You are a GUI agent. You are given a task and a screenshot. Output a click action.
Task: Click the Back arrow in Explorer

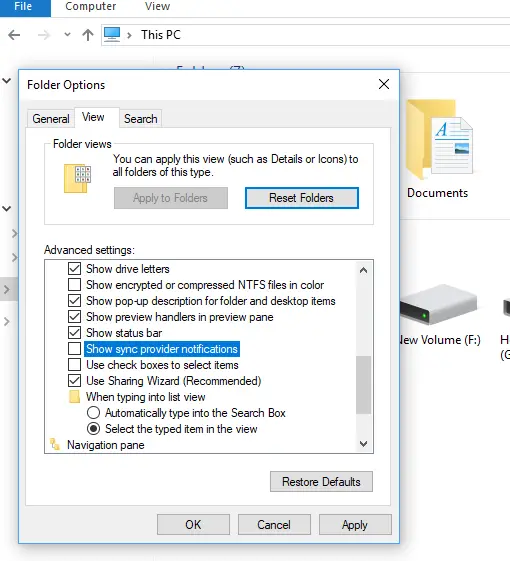(x=14, y=35)
